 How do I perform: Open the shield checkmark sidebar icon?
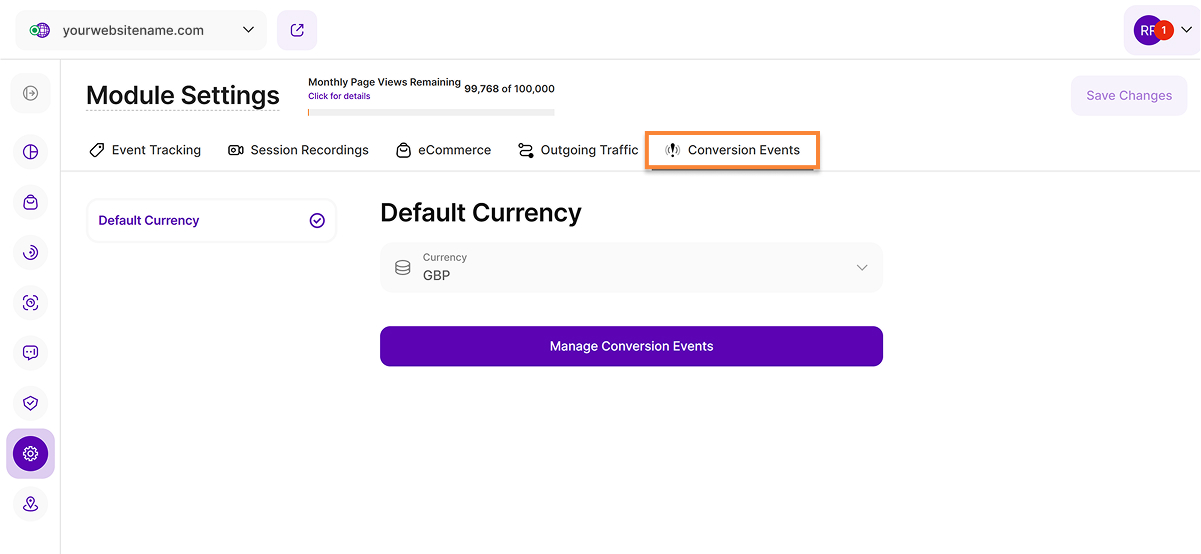click(x=30, y=402)
